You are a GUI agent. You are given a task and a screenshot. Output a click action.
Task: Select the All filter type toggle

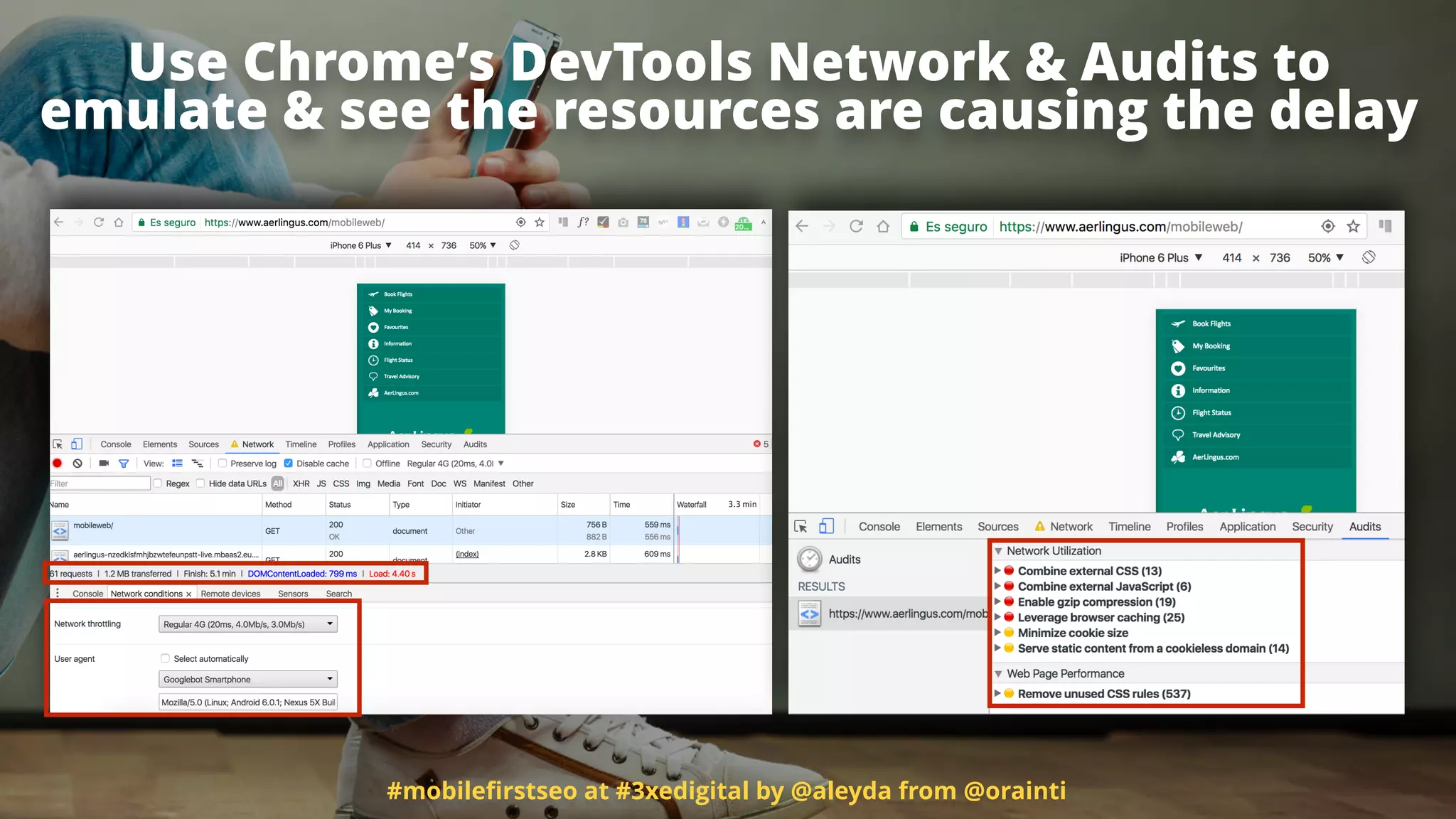pos(278,483)
